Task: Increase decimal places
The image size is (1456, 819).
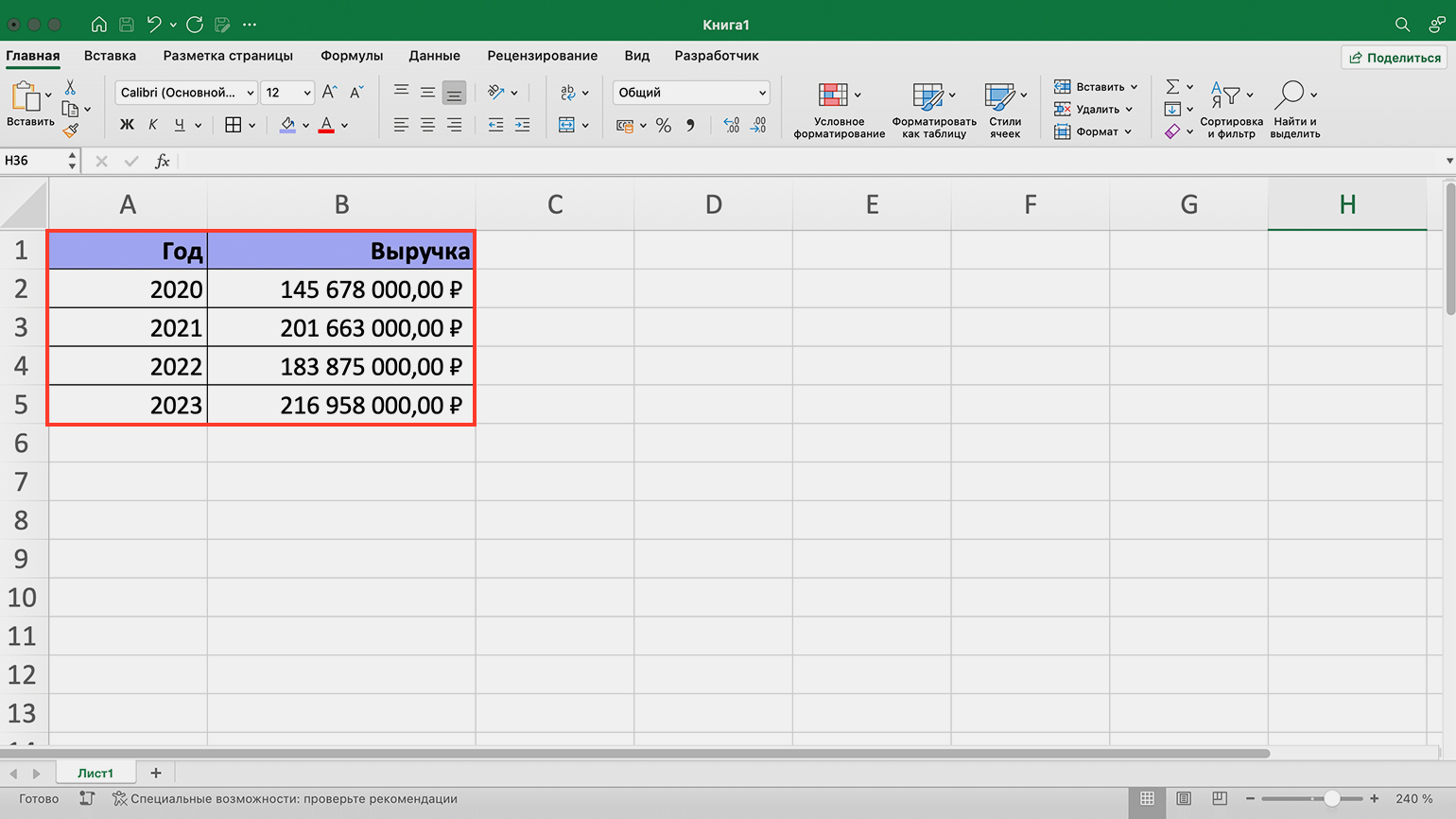Action: click(x=731, y=125)
